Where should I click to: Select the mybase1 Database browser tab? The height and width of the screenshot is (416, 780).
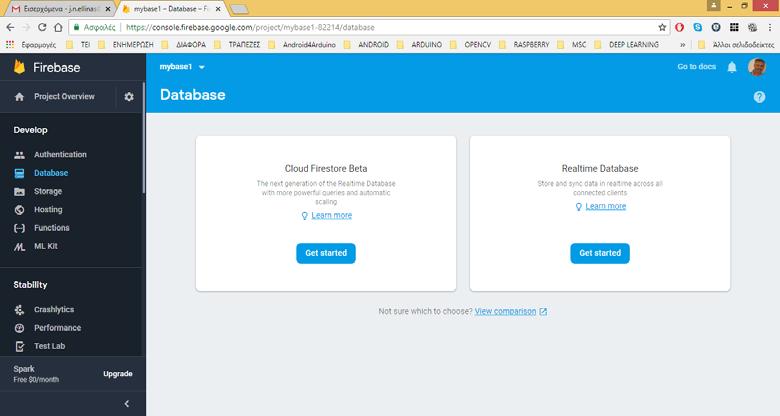[172, 9]
